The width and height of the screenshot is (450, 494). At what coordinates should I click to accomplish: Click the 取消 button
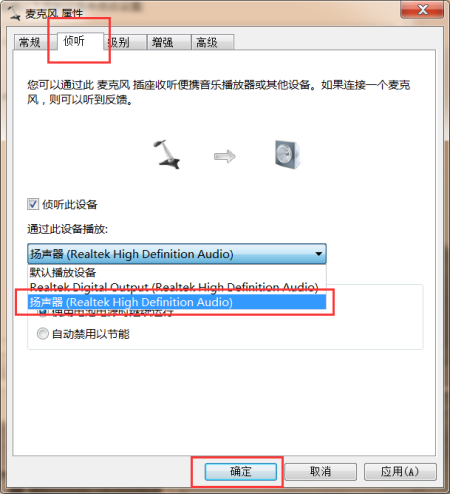tap(320, 472)
